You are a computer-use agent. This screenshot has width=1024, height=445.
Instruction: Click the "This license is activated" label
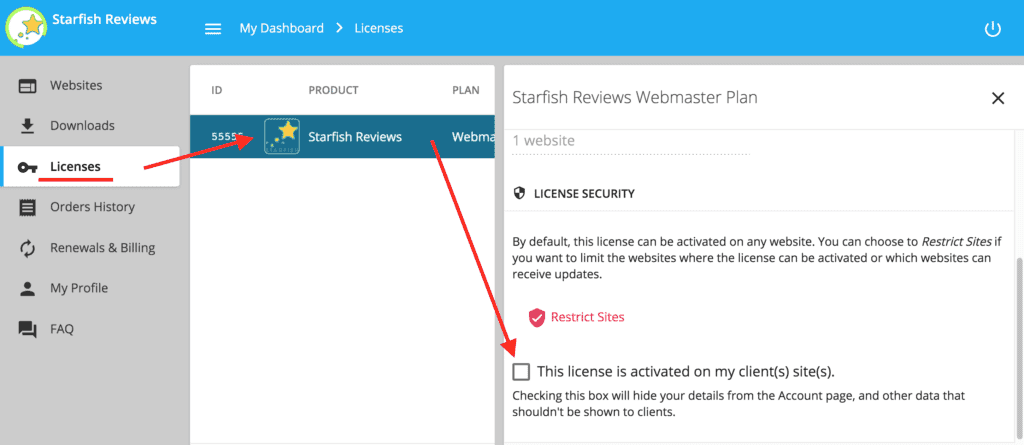686,372
